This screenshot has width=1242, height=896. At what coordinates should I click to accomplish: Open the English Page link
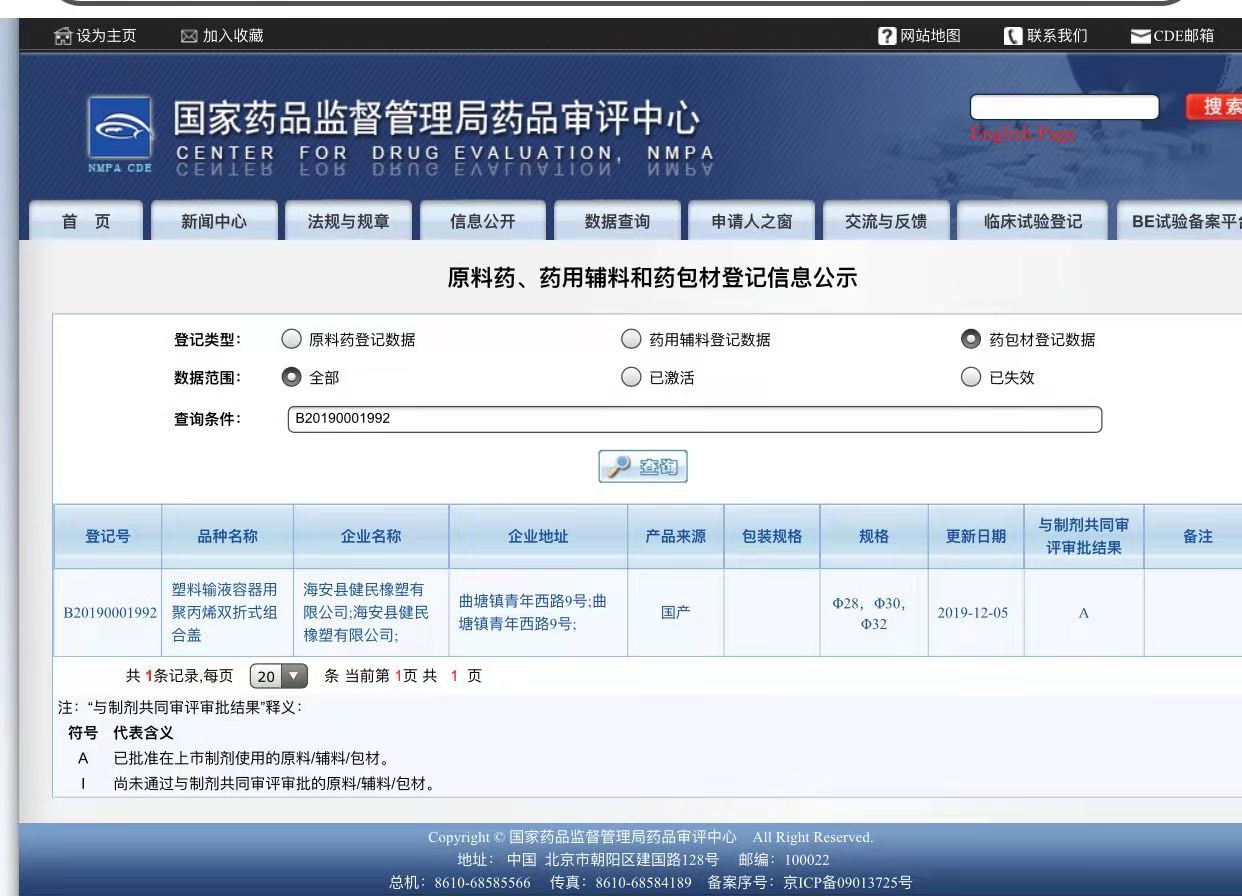click(1022, 134)
